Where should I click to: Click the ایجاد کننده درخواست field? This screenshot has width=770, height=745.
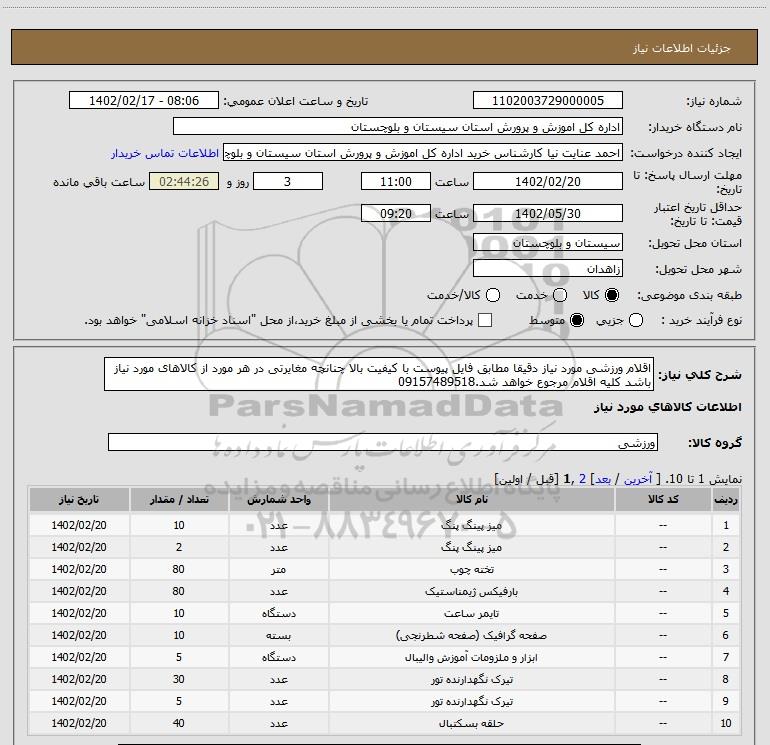tap(423, 153)
